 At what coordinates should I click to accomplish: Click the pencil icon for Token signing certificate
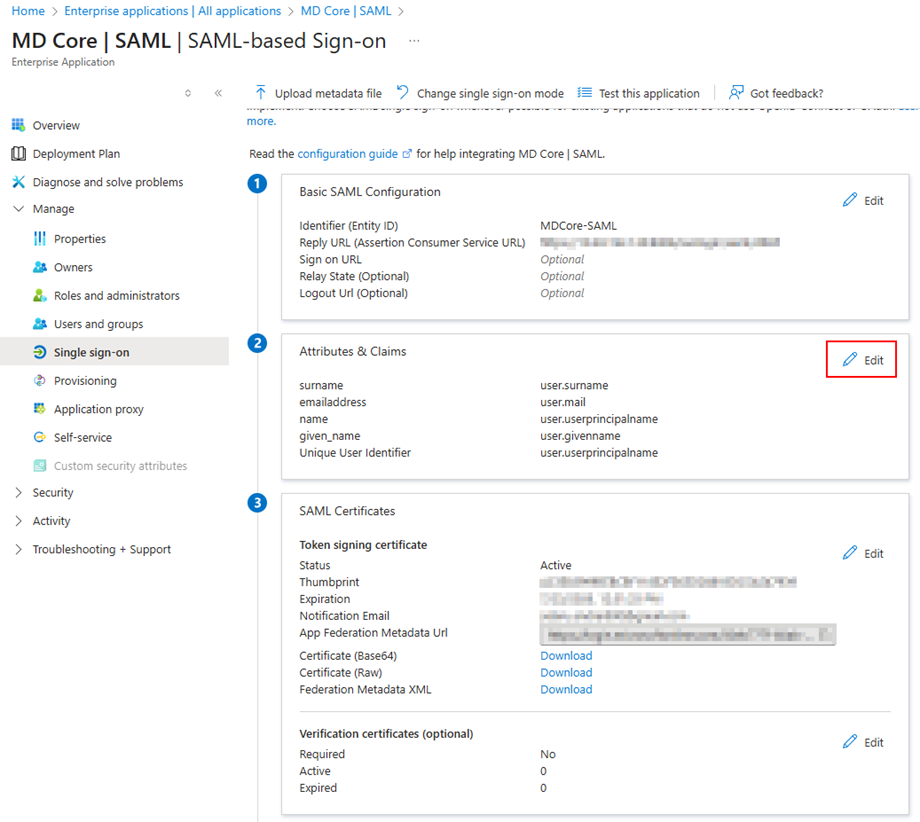pyautogui.click(x=850, y=553)
